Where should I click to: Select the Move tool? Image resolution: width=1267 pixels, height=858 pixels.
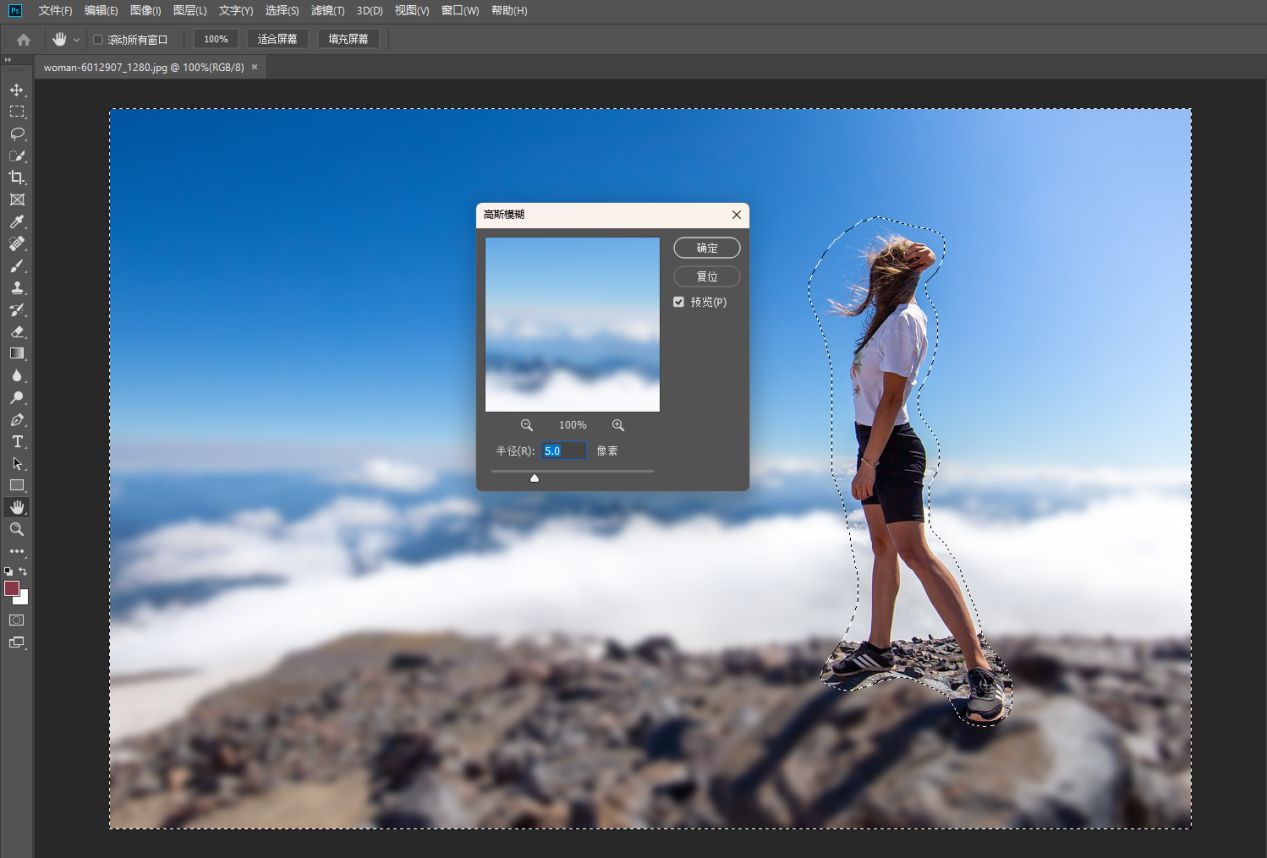(x=16, y=89)
